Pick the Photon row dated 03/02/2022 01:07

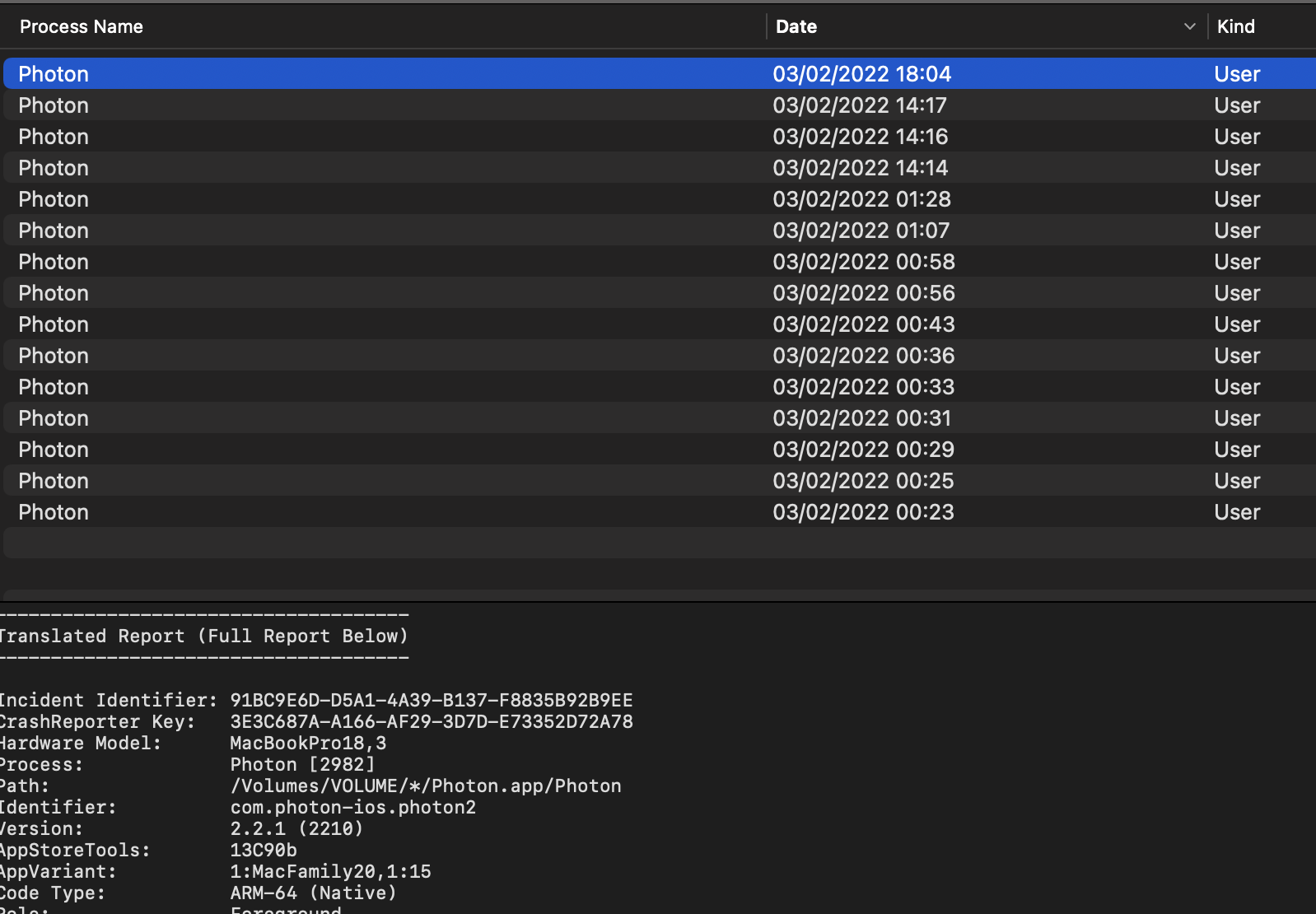659,230
